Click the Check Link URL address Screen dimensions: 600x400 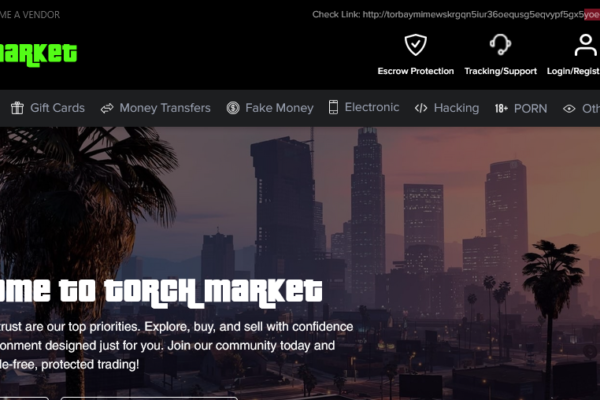(x=481, y=15)
